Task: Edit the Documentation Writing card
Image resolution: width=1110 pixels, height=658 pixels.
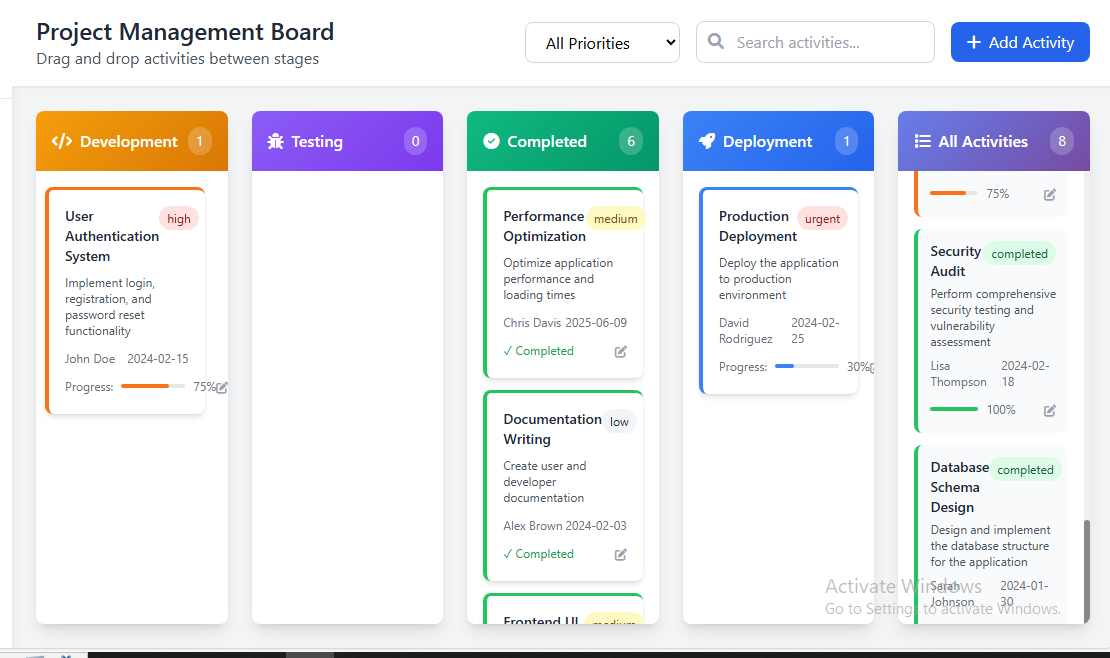Action: click(x=621, y=554)
